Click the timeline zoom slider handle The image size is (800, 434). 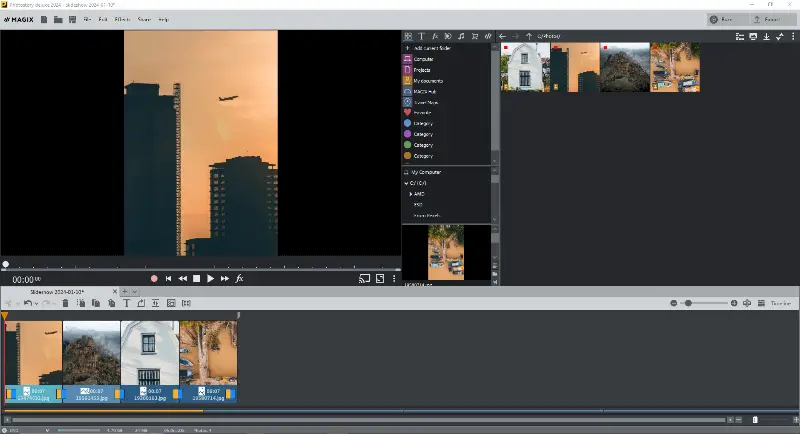coord(688,303)
